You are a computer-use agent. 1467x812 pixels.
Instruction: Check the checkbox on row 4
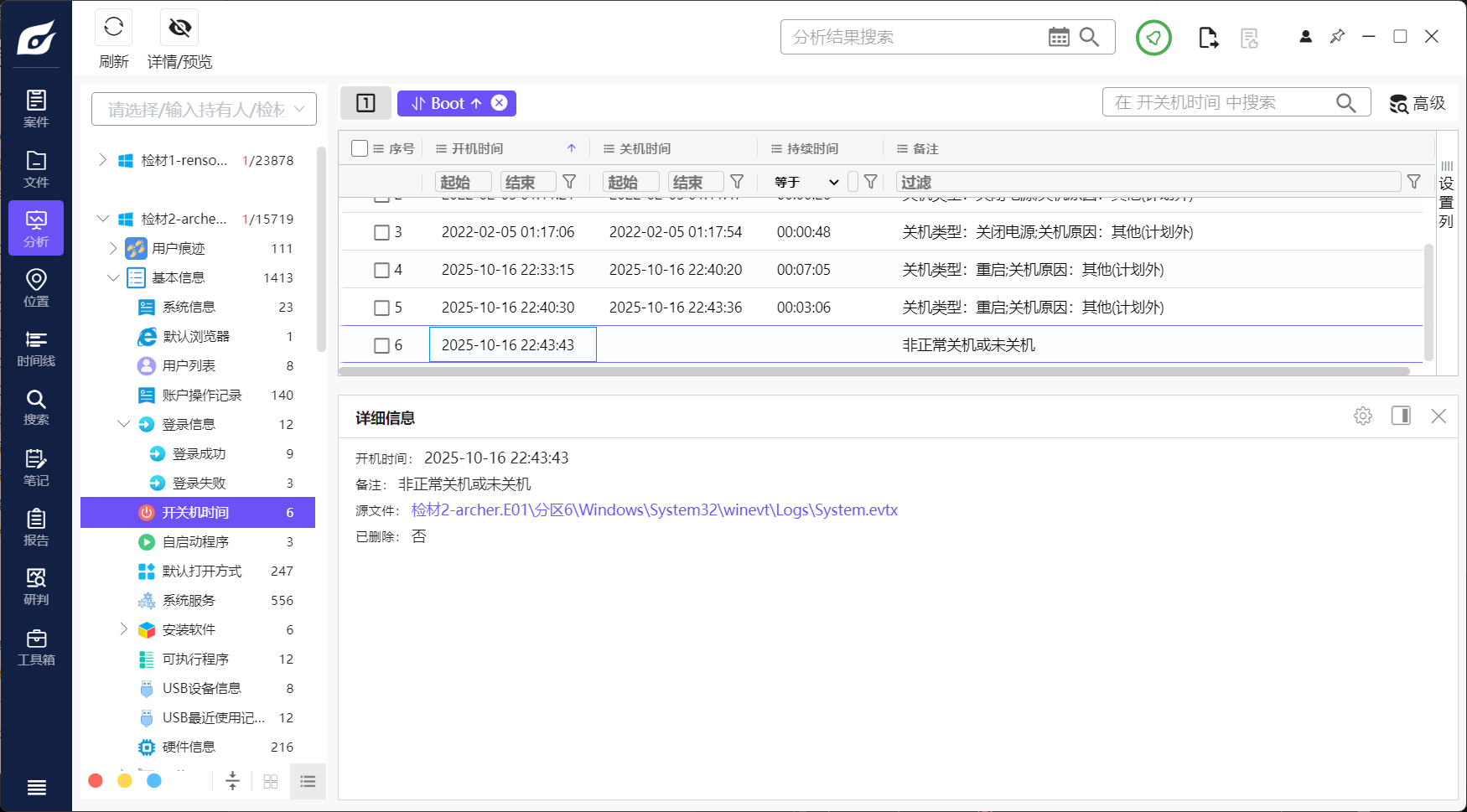382,269
